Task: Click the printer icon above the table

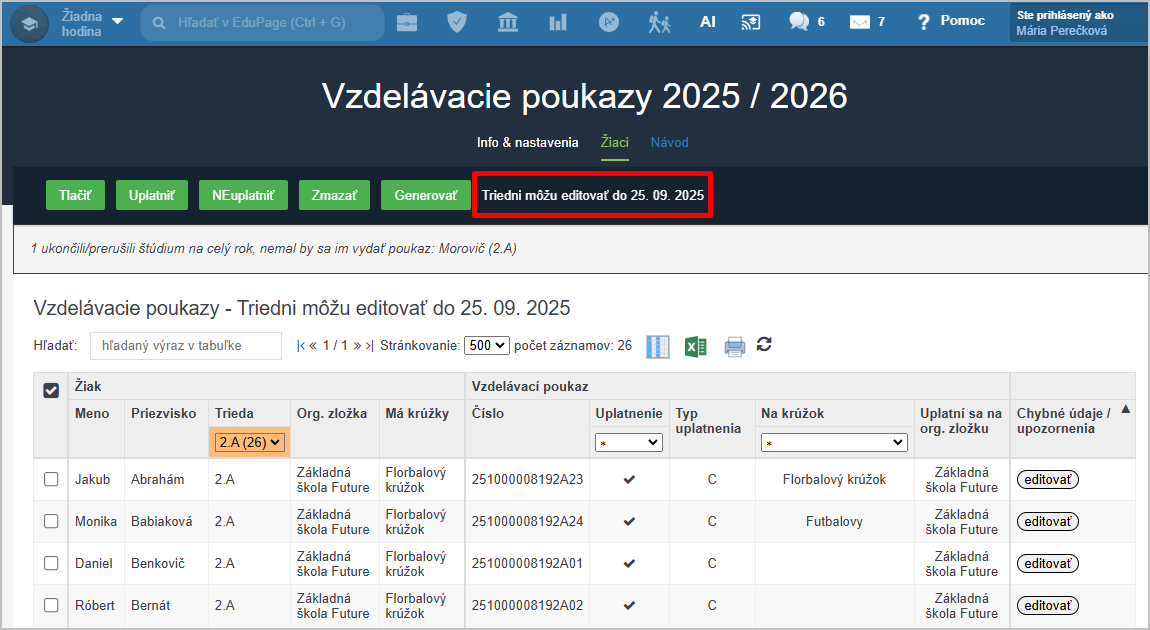Action: coord(735,346)
